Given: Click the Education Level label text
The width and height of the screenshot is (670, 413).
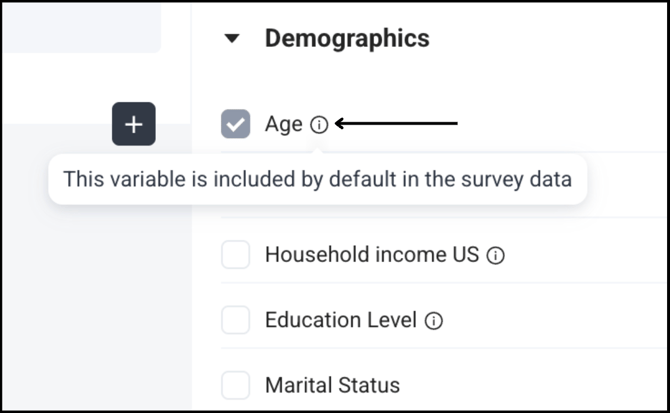Looking at the screenshot, I should (341, 320).
